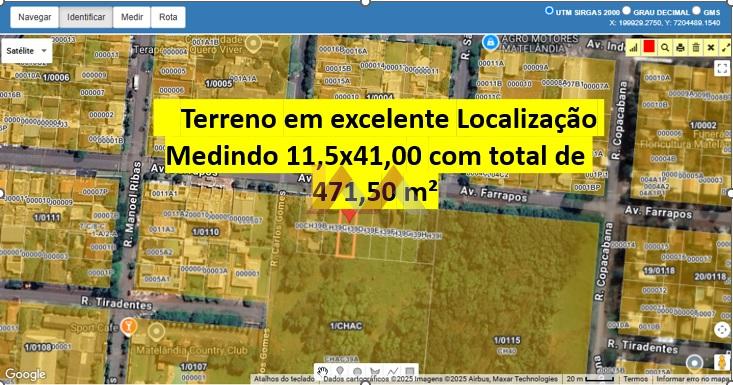The image size is (733, 385).
Task: Switch to Medir mode
Action: click(x=132, y=17)
